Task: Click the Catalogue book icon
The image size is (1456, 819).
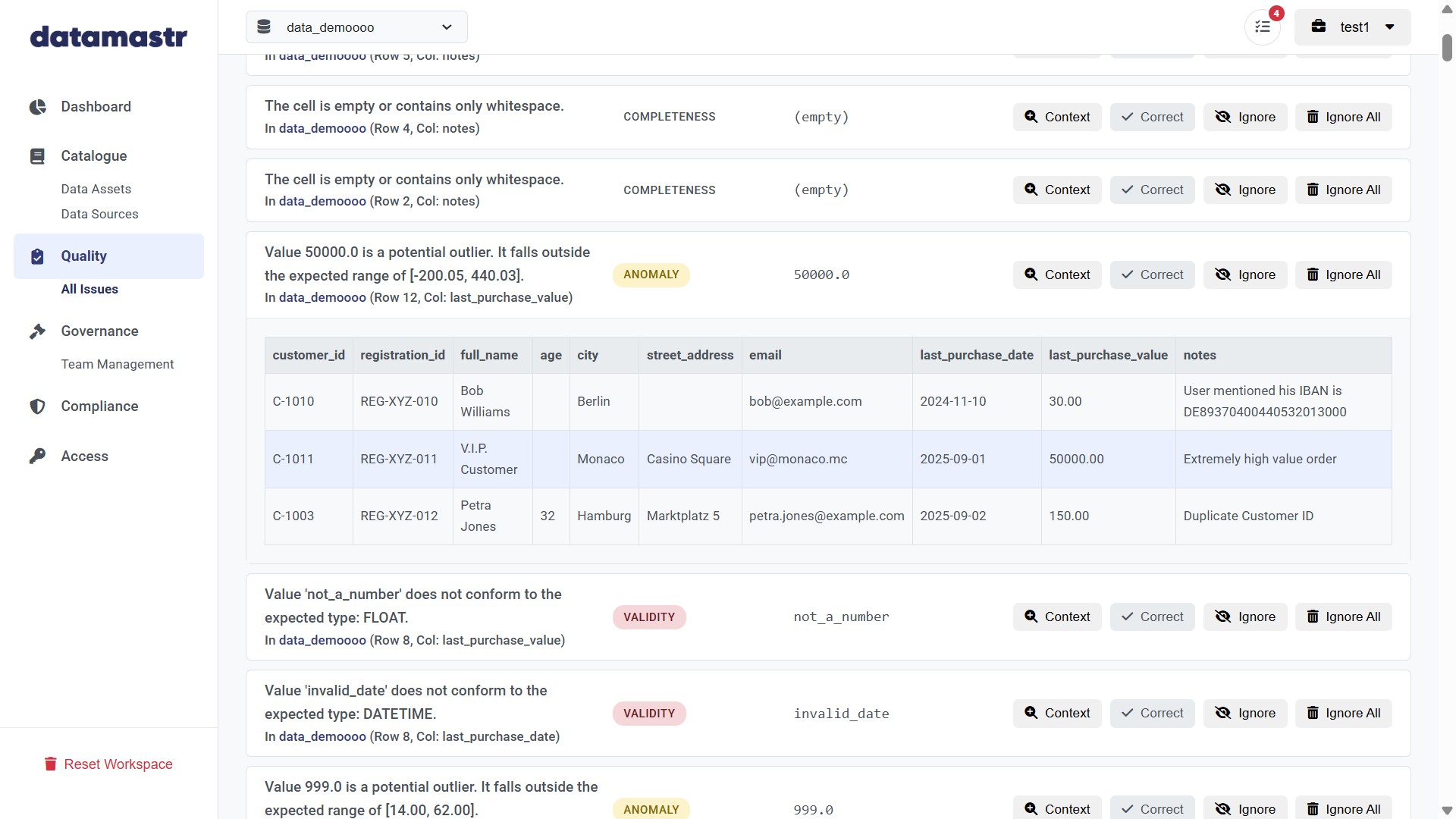Action: 37,156
